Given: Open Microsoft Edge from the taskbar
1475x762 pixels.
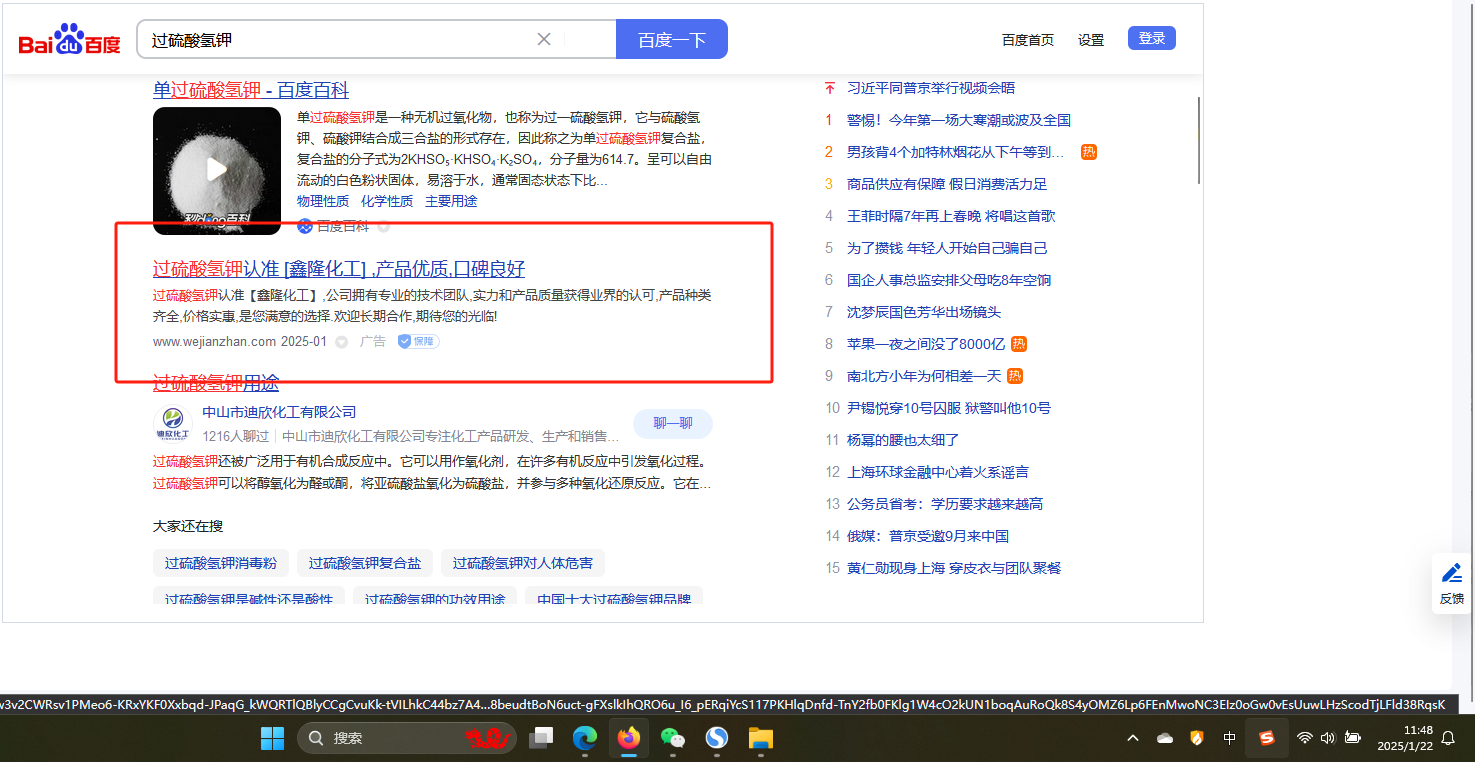Looking at the screenshot, I should tap(585, 739).
